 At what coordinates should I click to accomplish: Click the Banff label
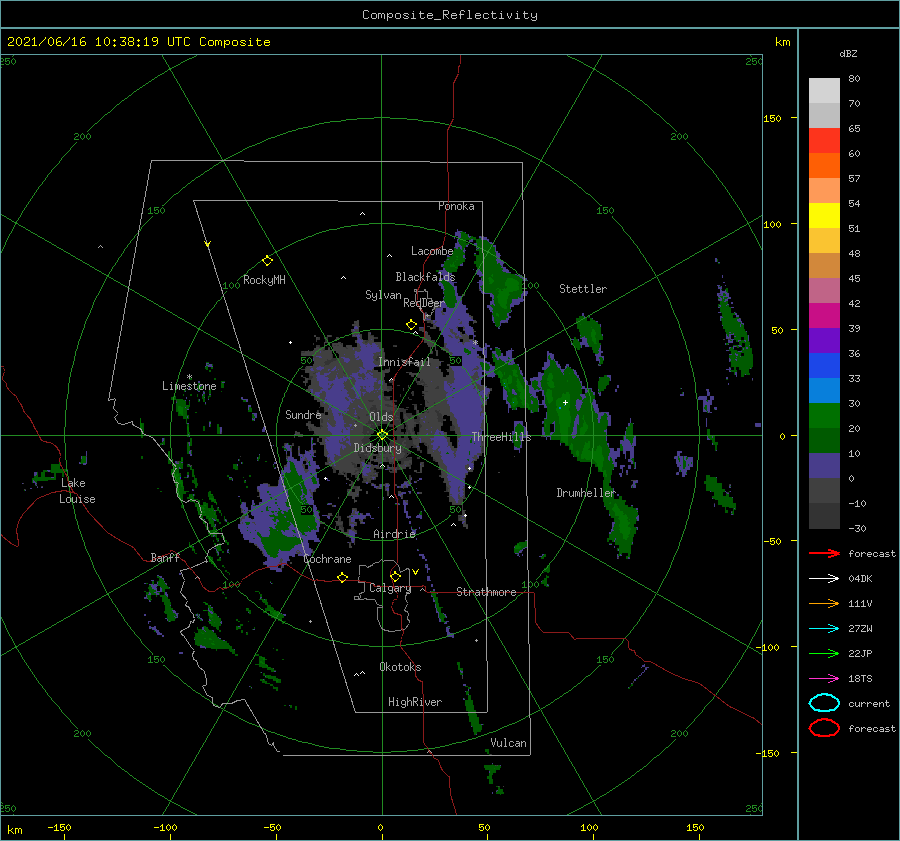coord(165,557)
